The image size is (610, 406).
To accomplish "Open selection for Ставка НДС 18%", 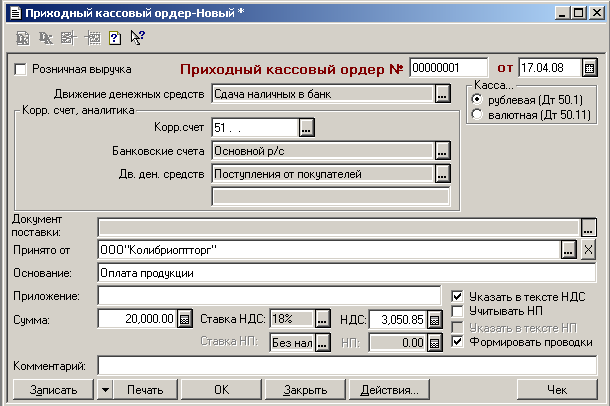I will tap(322, 319).
